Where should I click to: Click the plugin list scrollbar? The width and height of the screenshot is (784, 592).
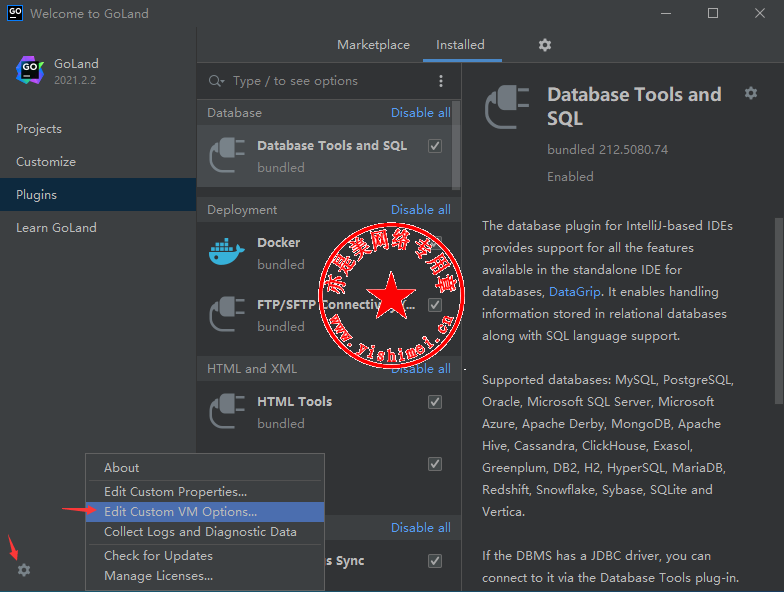(456, 145)
